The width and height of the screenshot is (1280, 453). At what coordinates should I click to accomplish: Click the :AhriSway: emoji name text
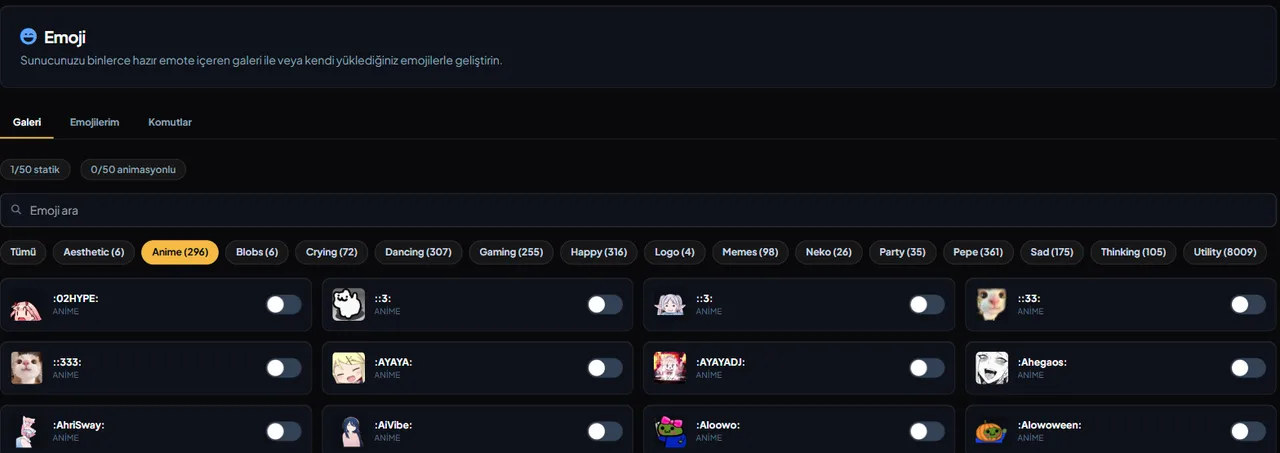[x=78, y=425]
